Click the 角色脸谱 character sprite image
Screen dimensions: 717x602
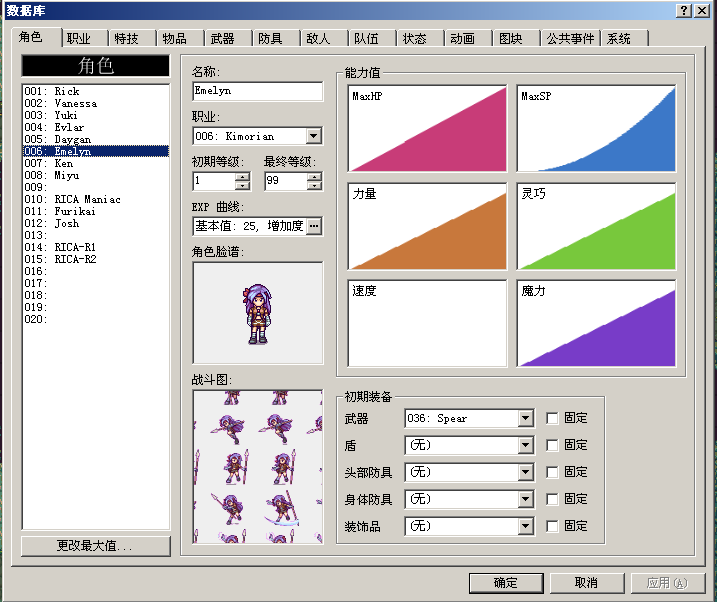[x=258, y=313]
